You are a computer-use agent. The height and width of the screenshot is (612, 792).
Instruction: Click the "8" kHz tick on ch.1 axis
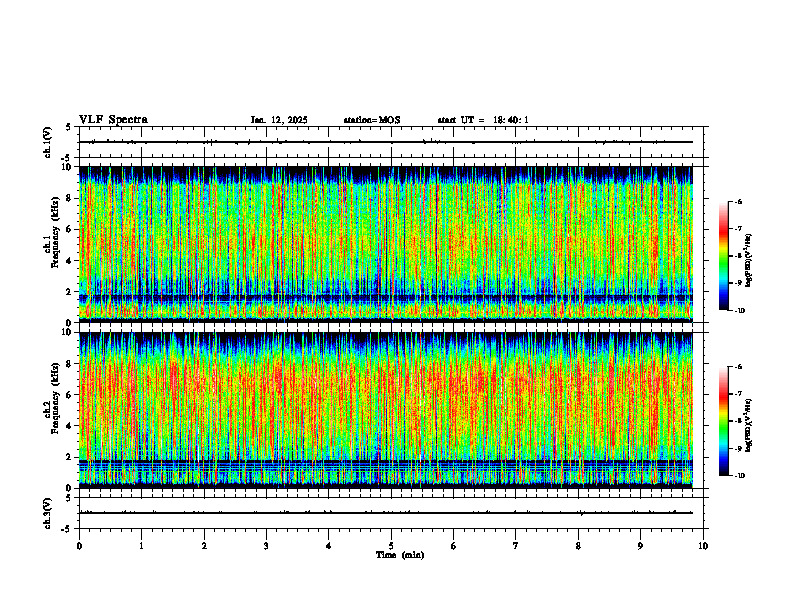coord(69,198)
